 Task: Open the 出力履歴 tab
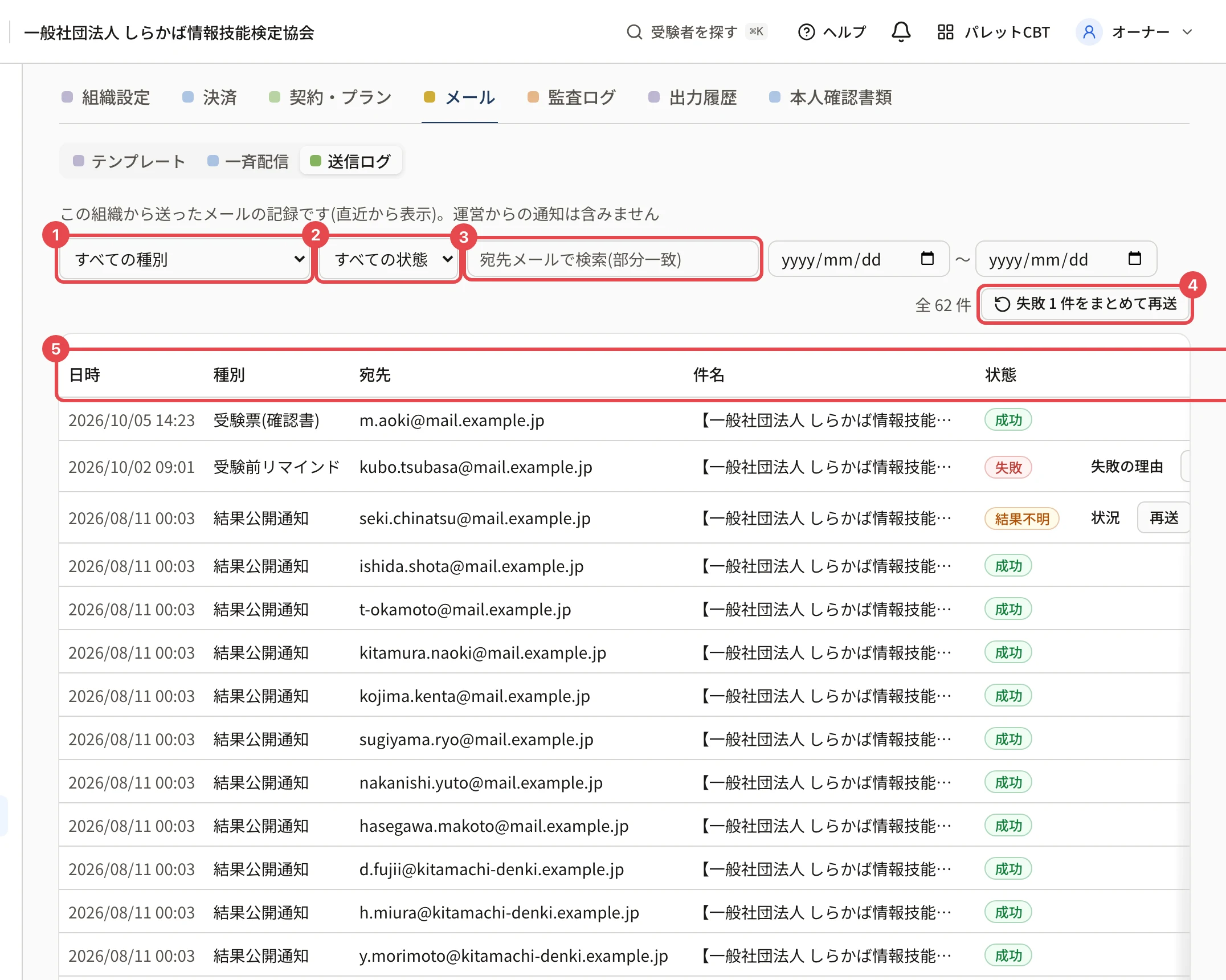pyautogui.click(x=693, y=97)
